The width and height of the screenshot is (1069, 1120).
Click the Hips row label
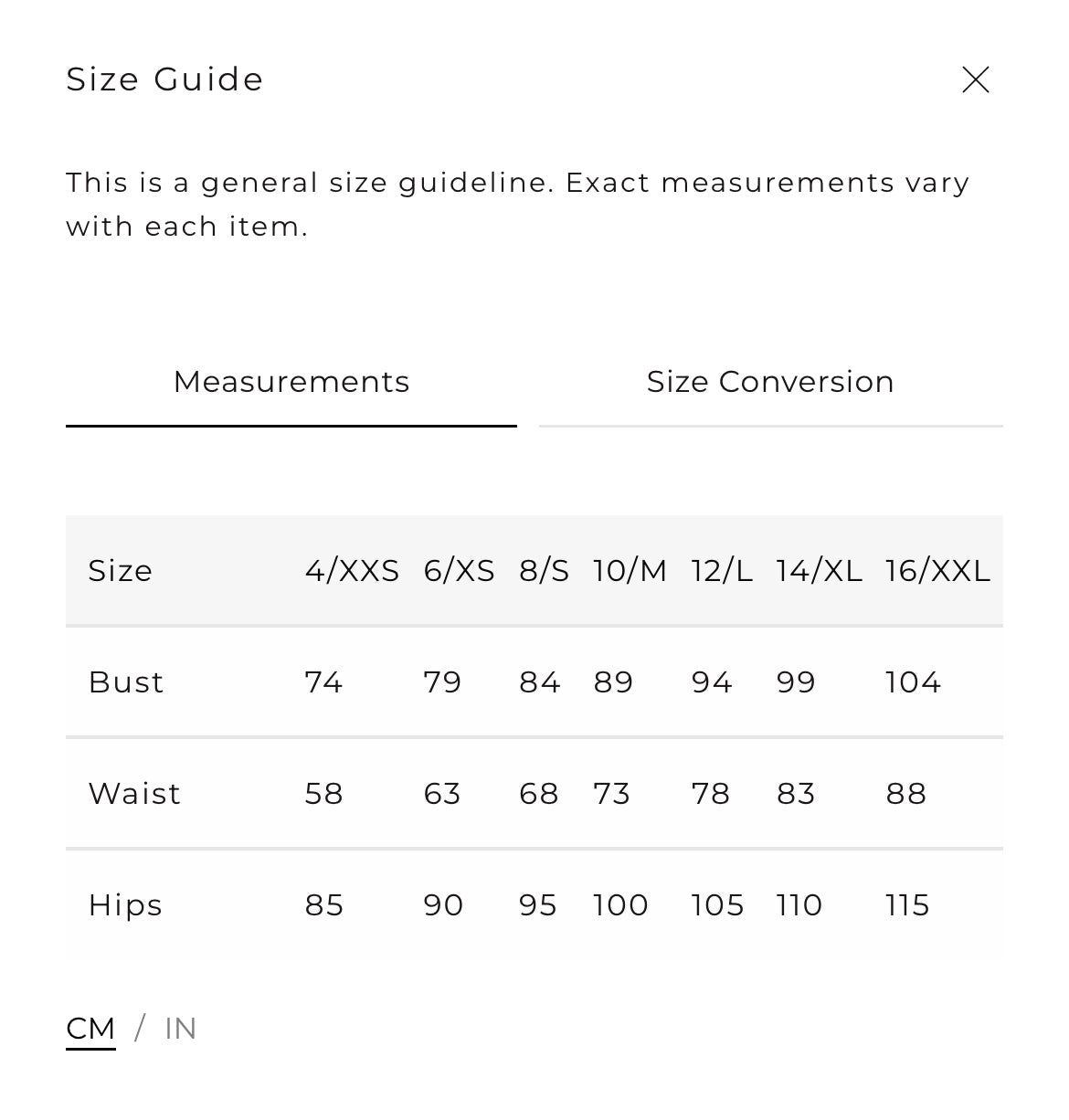coord(125,905)
